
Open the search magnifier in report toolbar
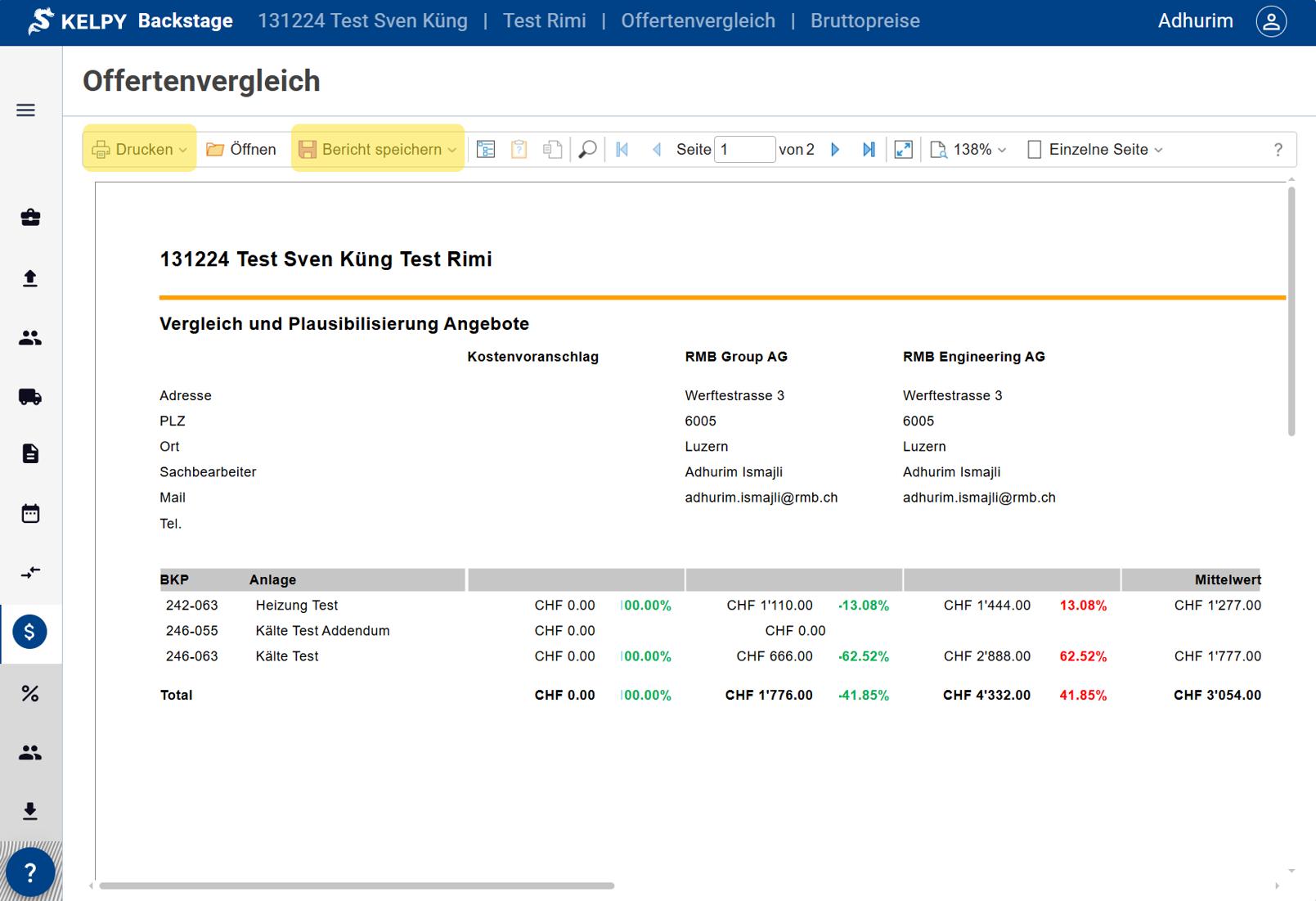point(587,150)
